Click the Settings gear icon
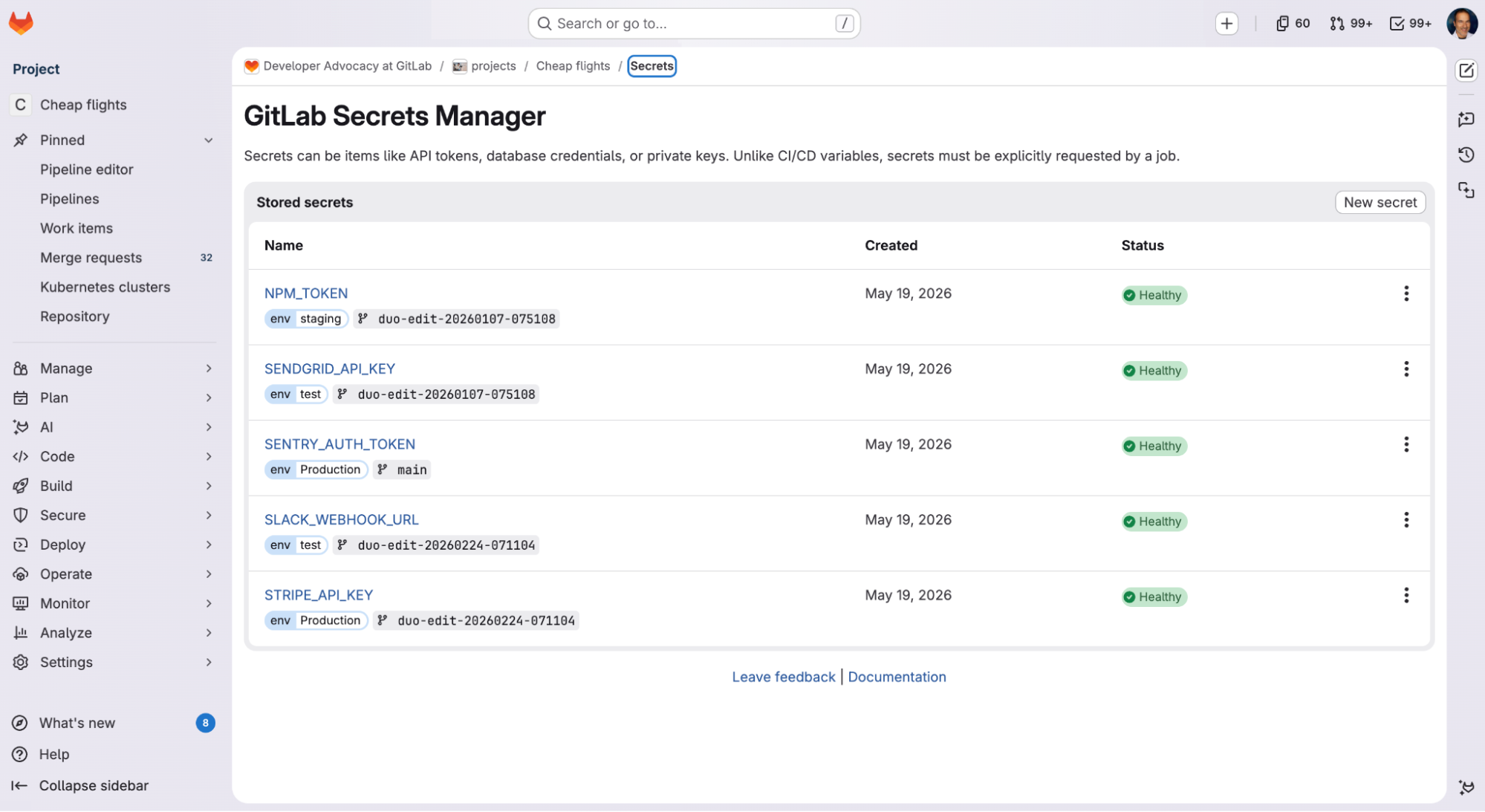The width and height of the screenshot is (1485, 812). point(21,662)
